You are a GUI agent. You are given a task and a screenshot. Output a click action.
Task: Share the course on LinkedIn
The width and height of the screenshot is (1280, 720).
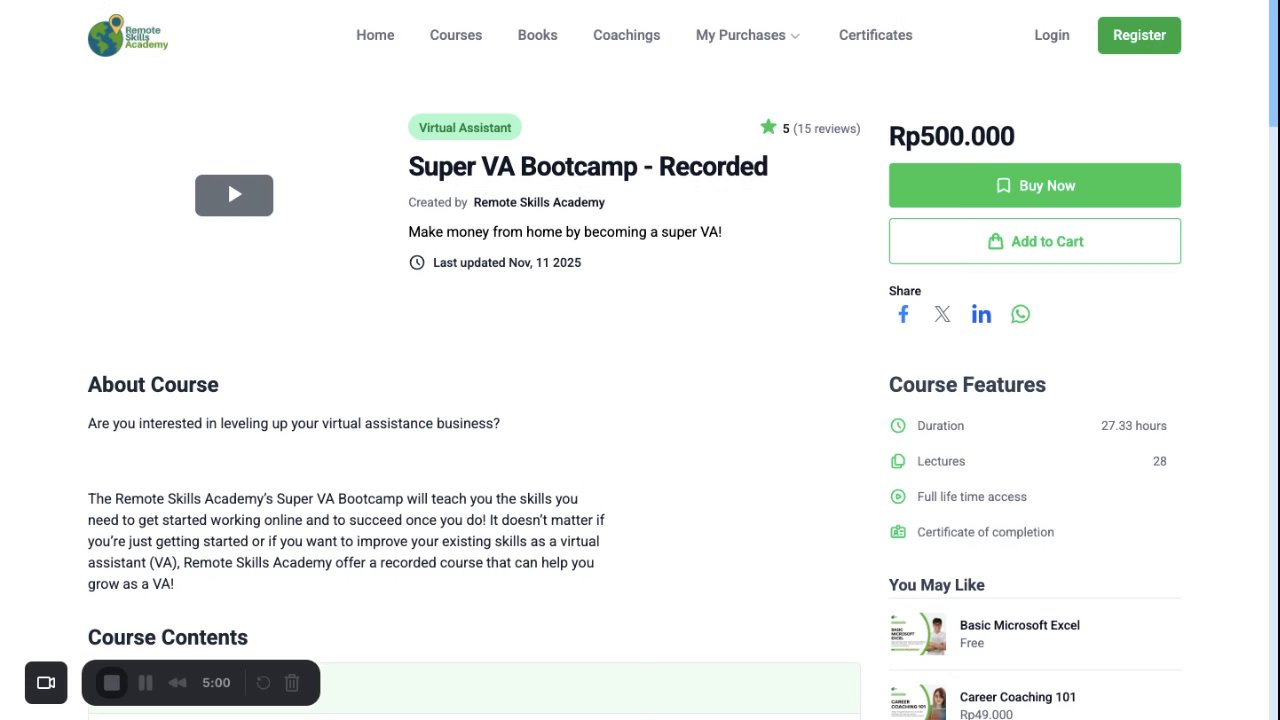(x=981, y=314)
